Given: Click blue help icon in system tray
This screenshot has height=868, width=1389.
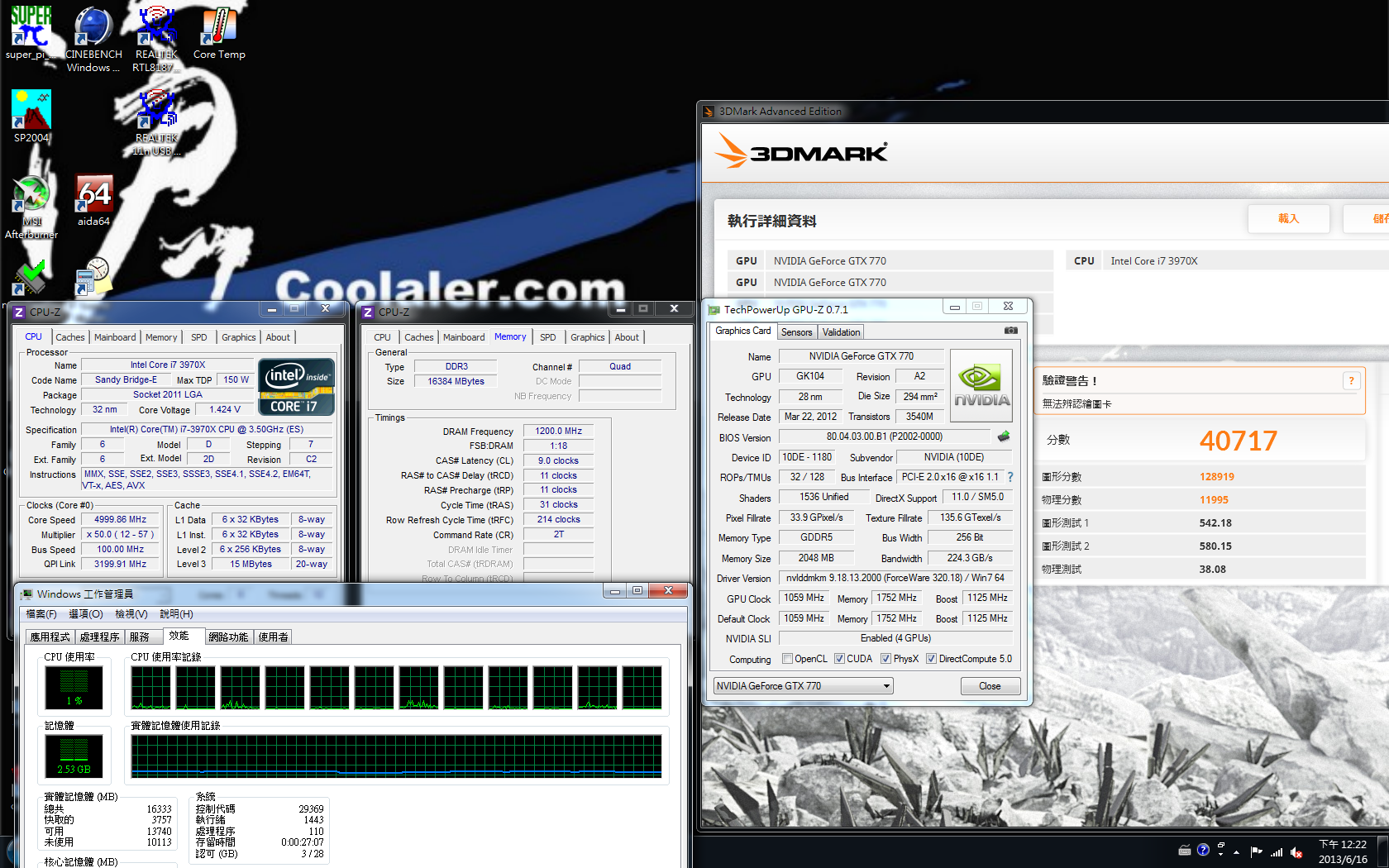Looking at the screenshot, I should (1203, 850).
